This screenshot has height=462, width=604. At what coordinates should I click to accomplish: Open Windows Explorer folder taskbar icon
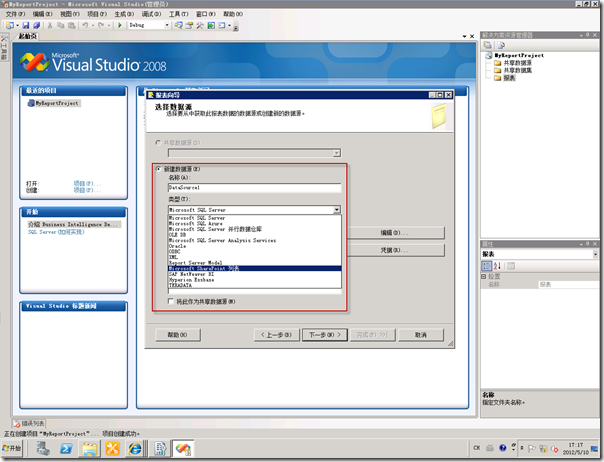[x=89, y=449]
